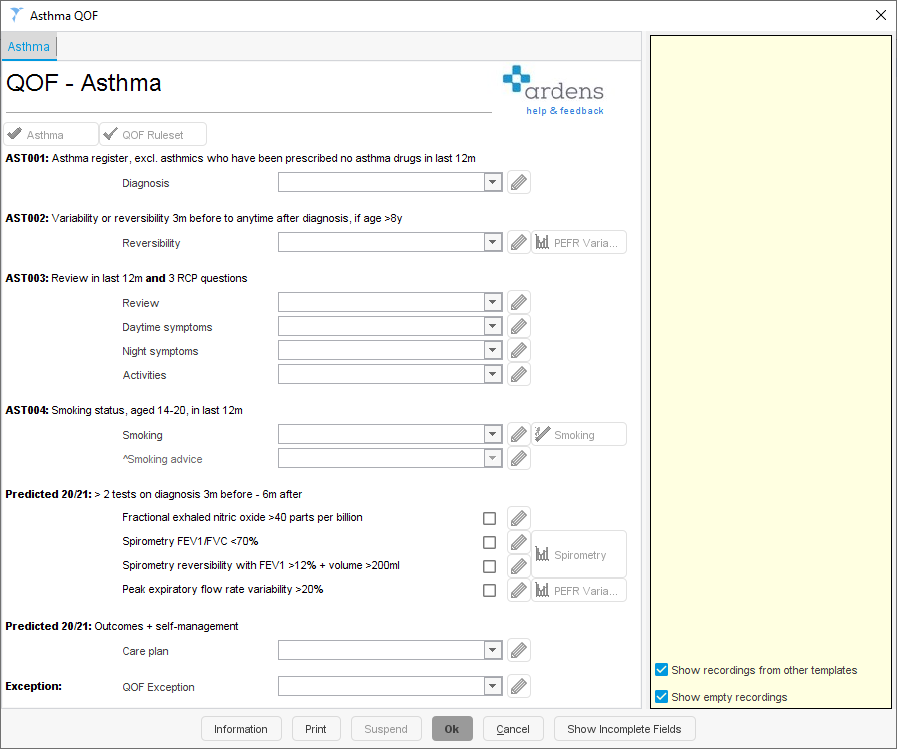Open the Smoking template button
897x749 pixels.
tap(579, 435)
